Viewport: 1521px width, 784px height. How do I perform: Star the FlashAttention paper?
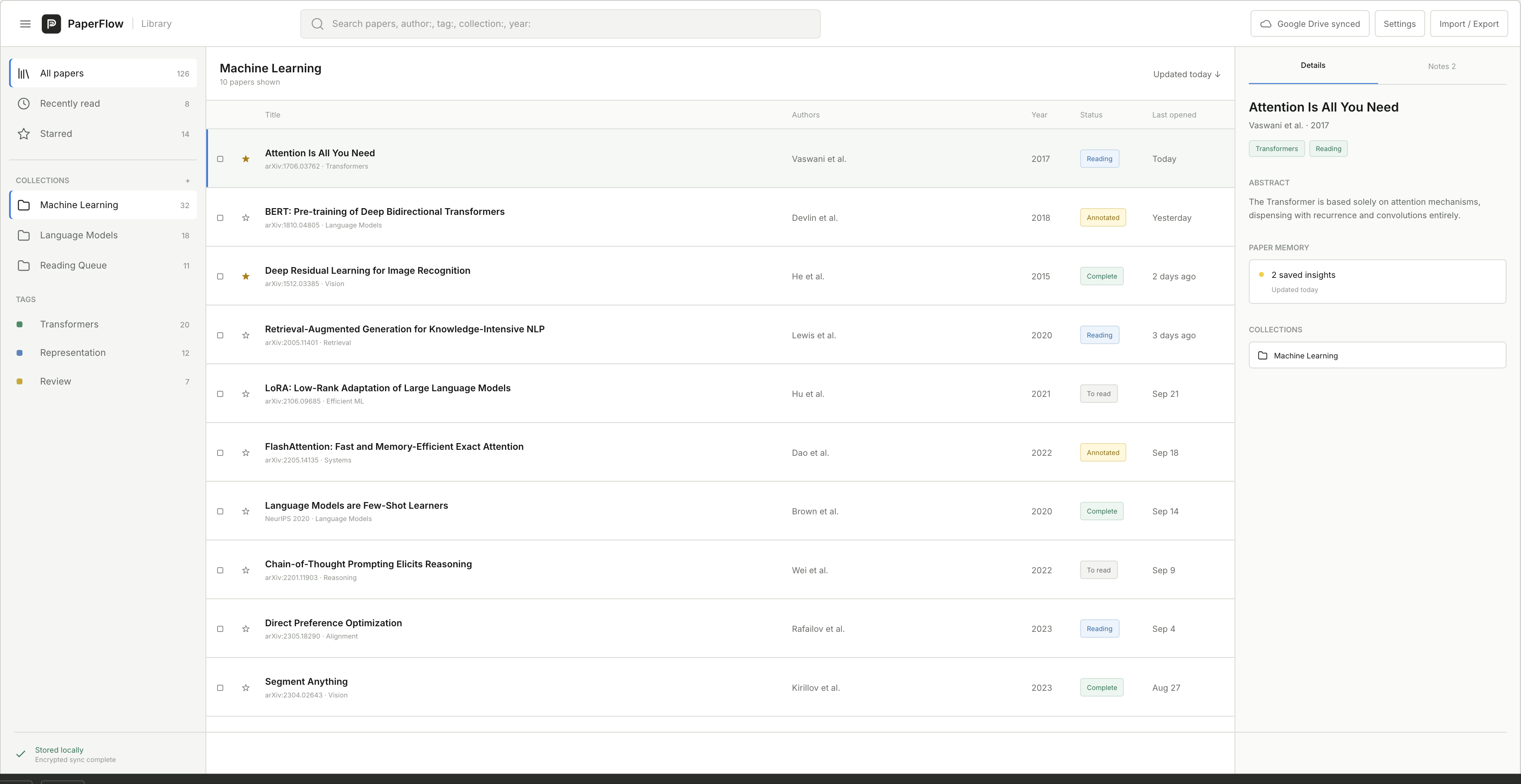[245, 453]
